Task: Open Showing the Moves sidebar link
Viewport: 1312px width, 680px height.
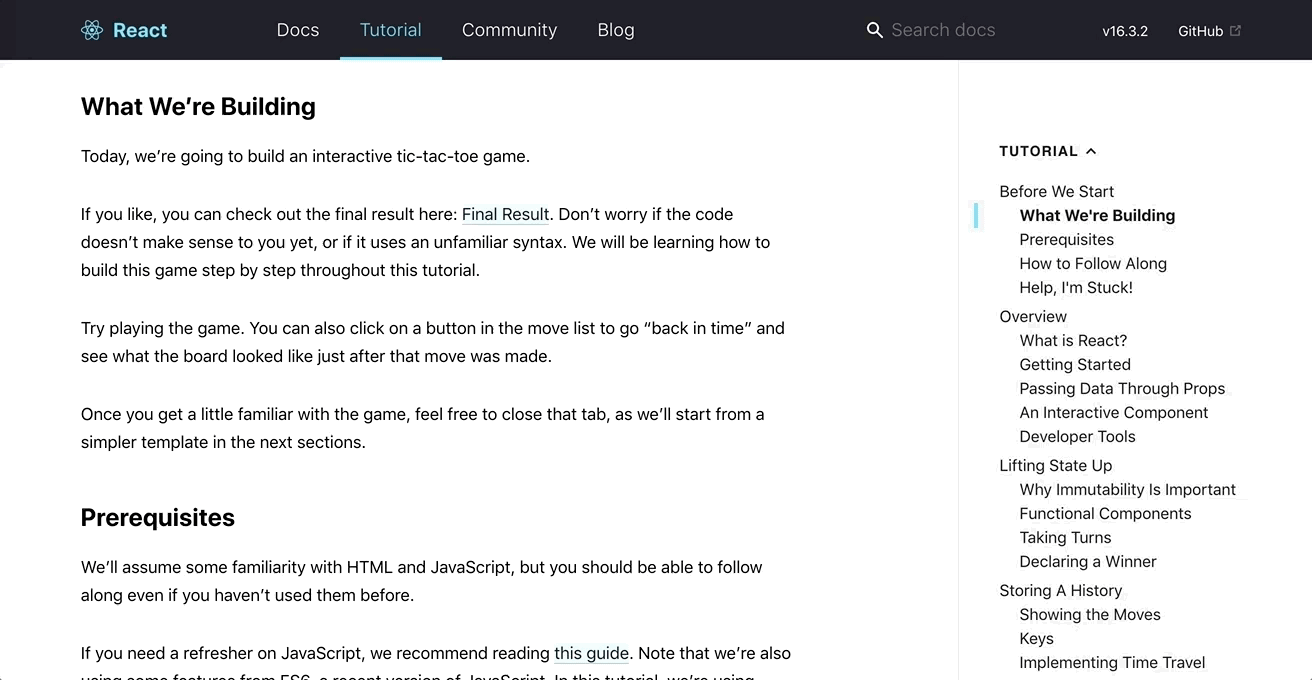Action: 1090,614
